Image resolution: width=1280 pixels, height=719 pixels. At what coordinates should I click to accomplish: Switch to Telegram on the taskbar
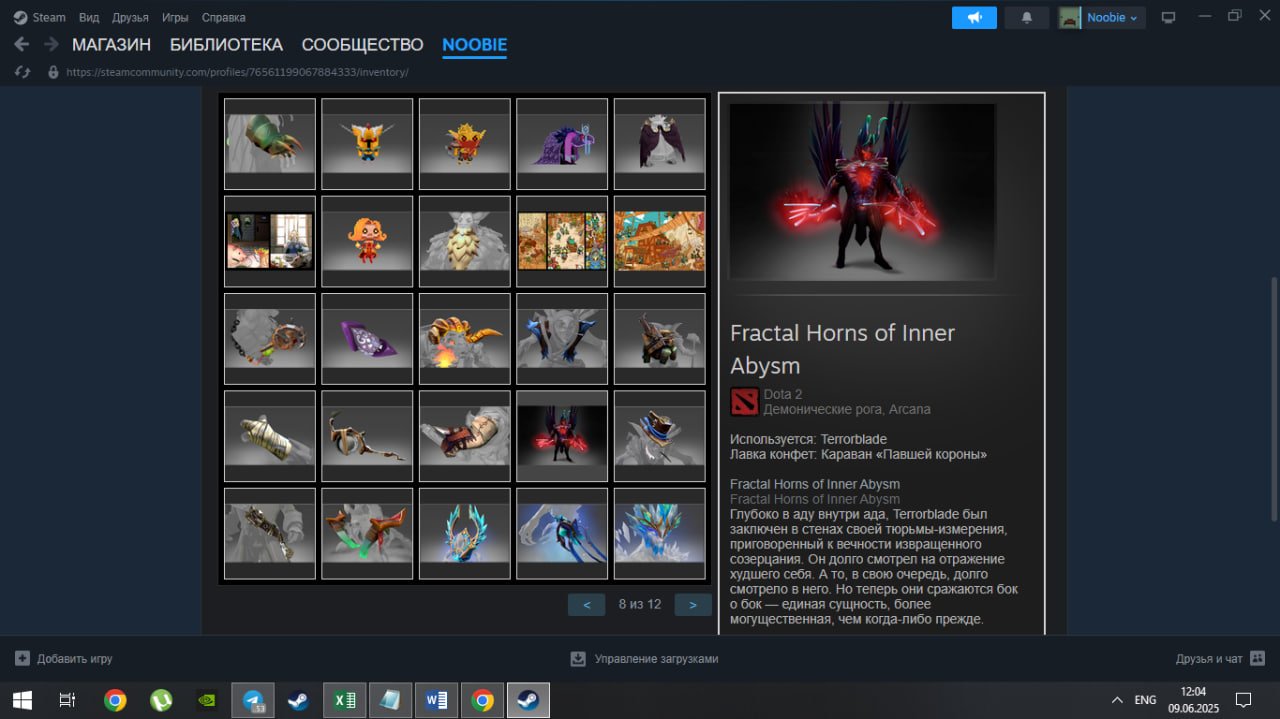(253, 700)
